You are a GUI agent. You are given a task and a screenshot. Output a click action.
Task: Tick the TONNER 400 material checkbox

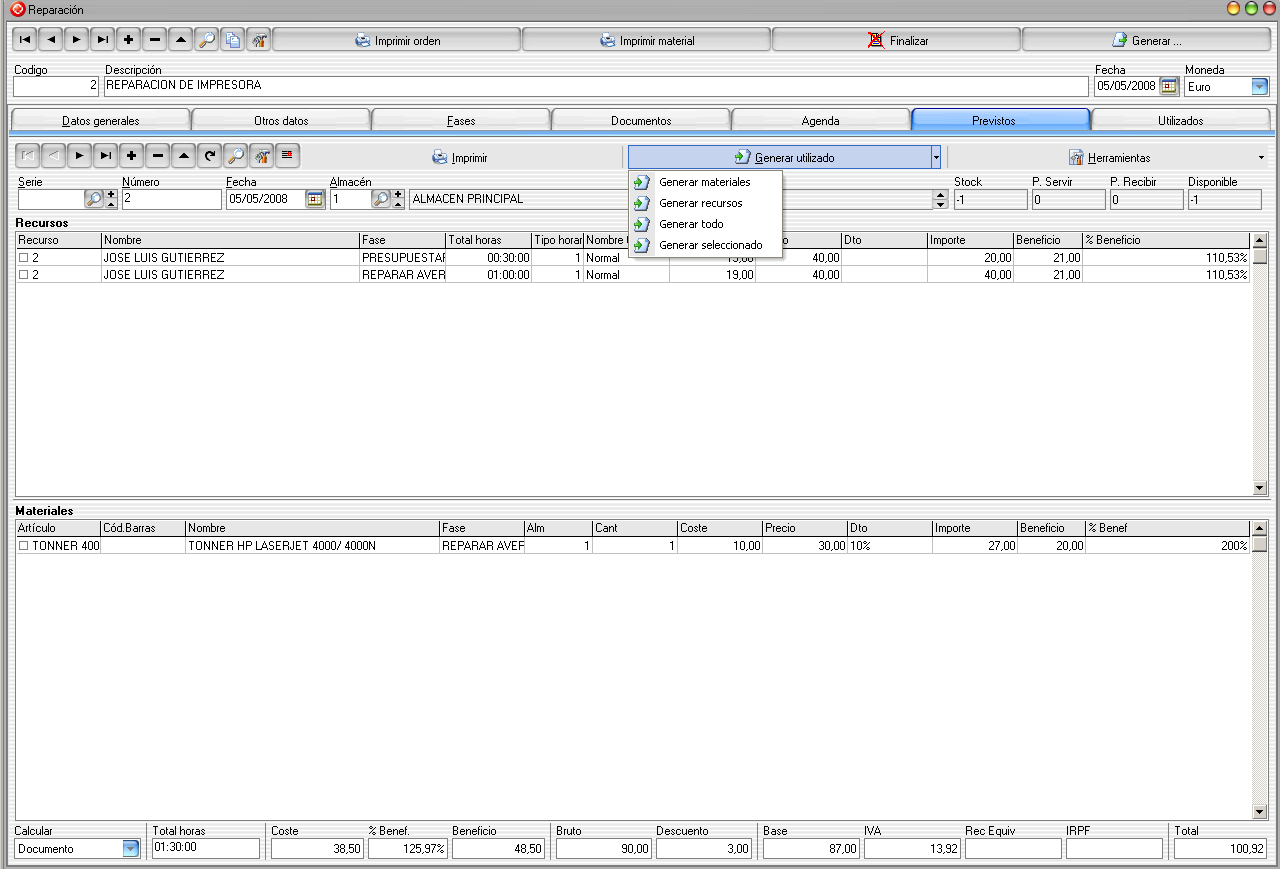click(x=23, y=546)
